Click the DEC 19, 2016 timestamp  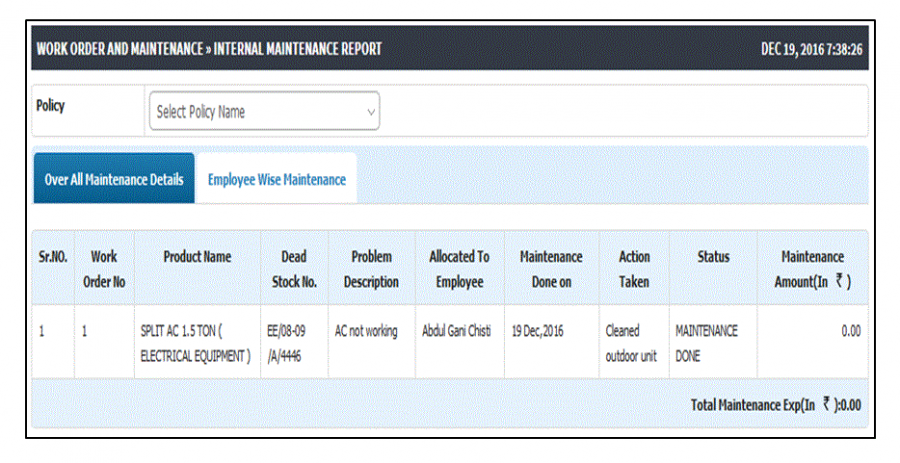(x=811, y=49)
